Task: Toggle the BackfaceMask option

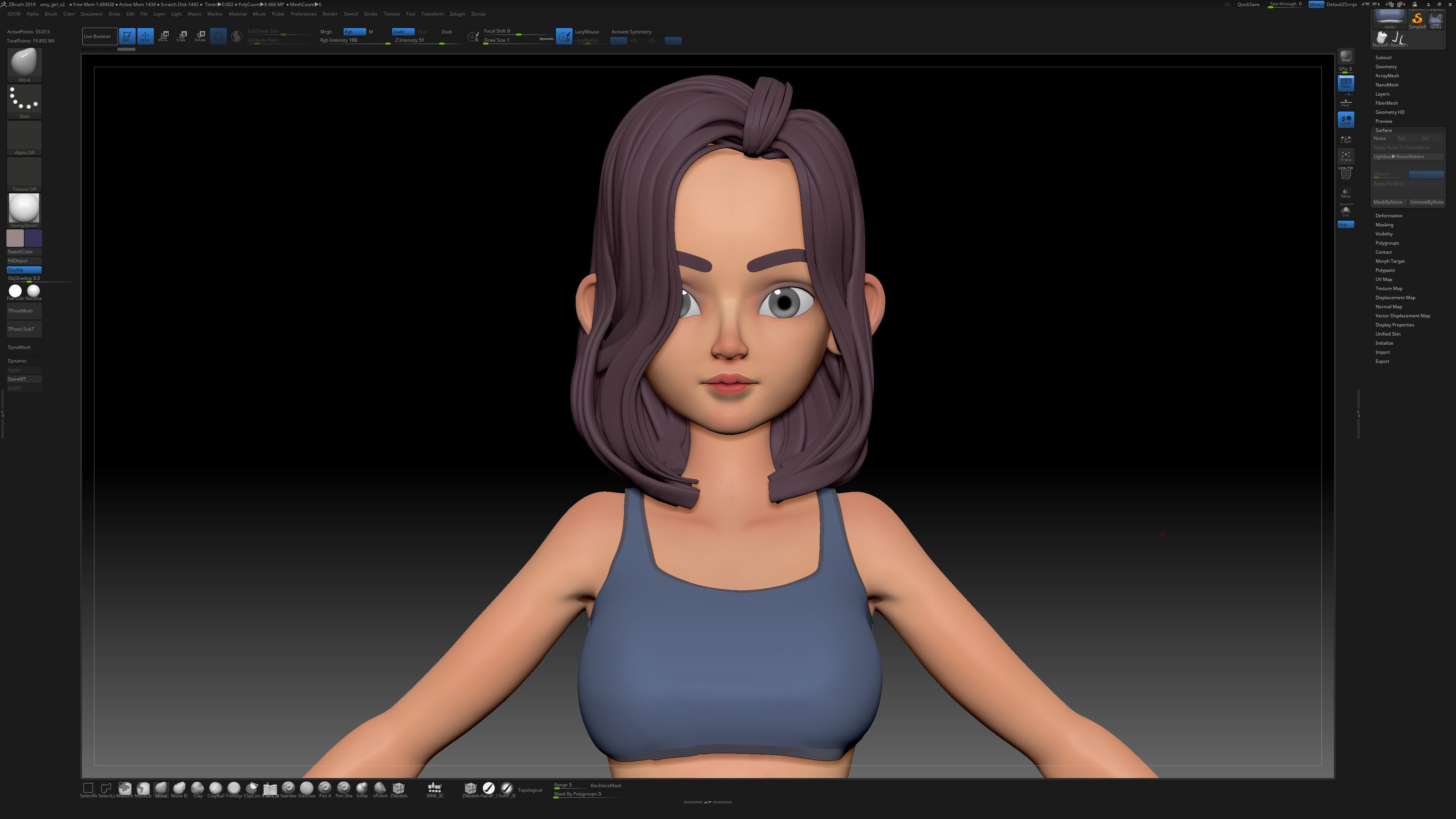Action: pos(606,785)
